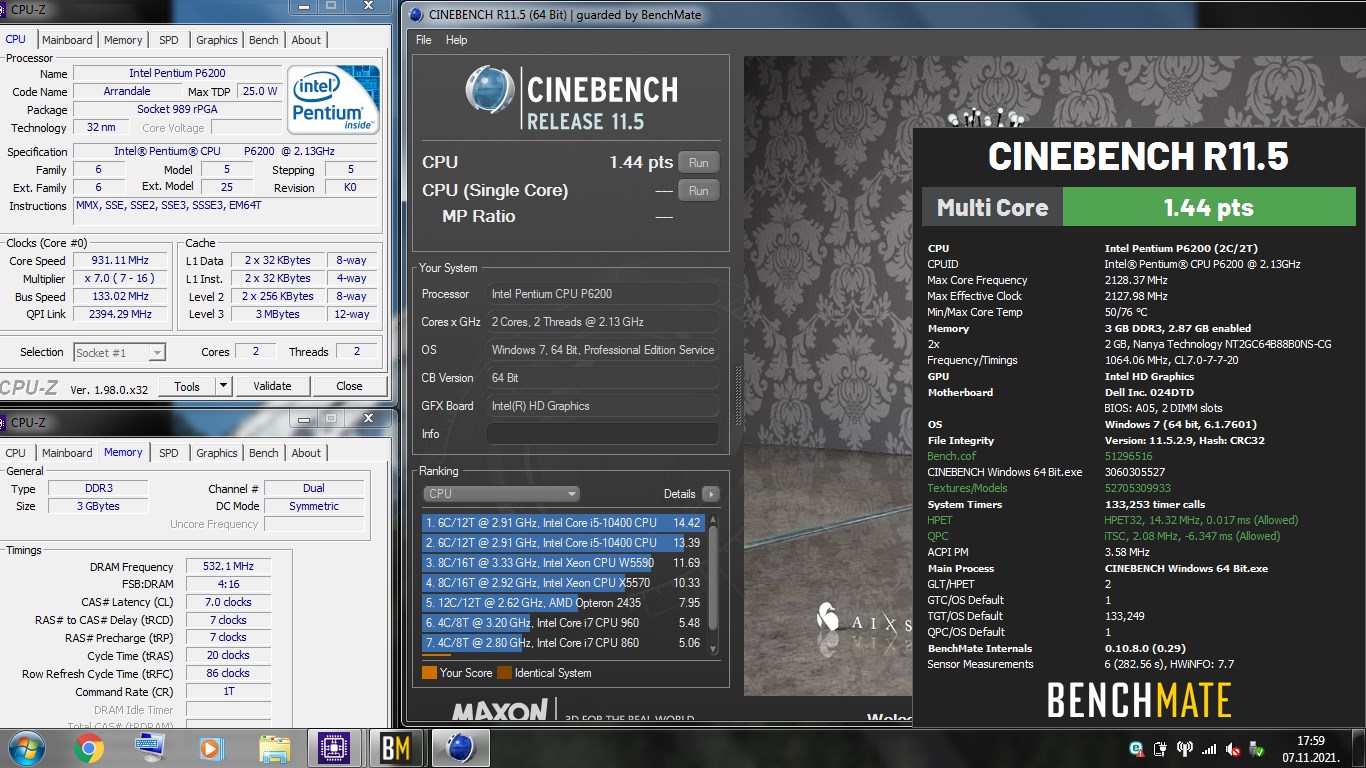Open Help menu in Cinebench
Image resolution: width=1366 pixels, height=768 pixels.
pos(456,40)
